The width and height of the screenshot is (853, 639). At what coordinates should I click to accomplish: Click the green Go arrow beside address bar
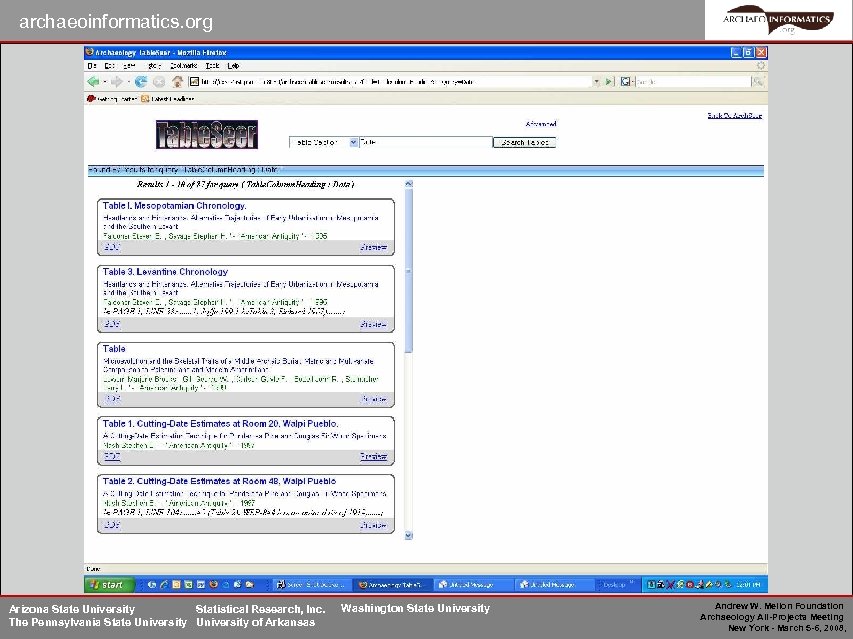pos(609,82)
